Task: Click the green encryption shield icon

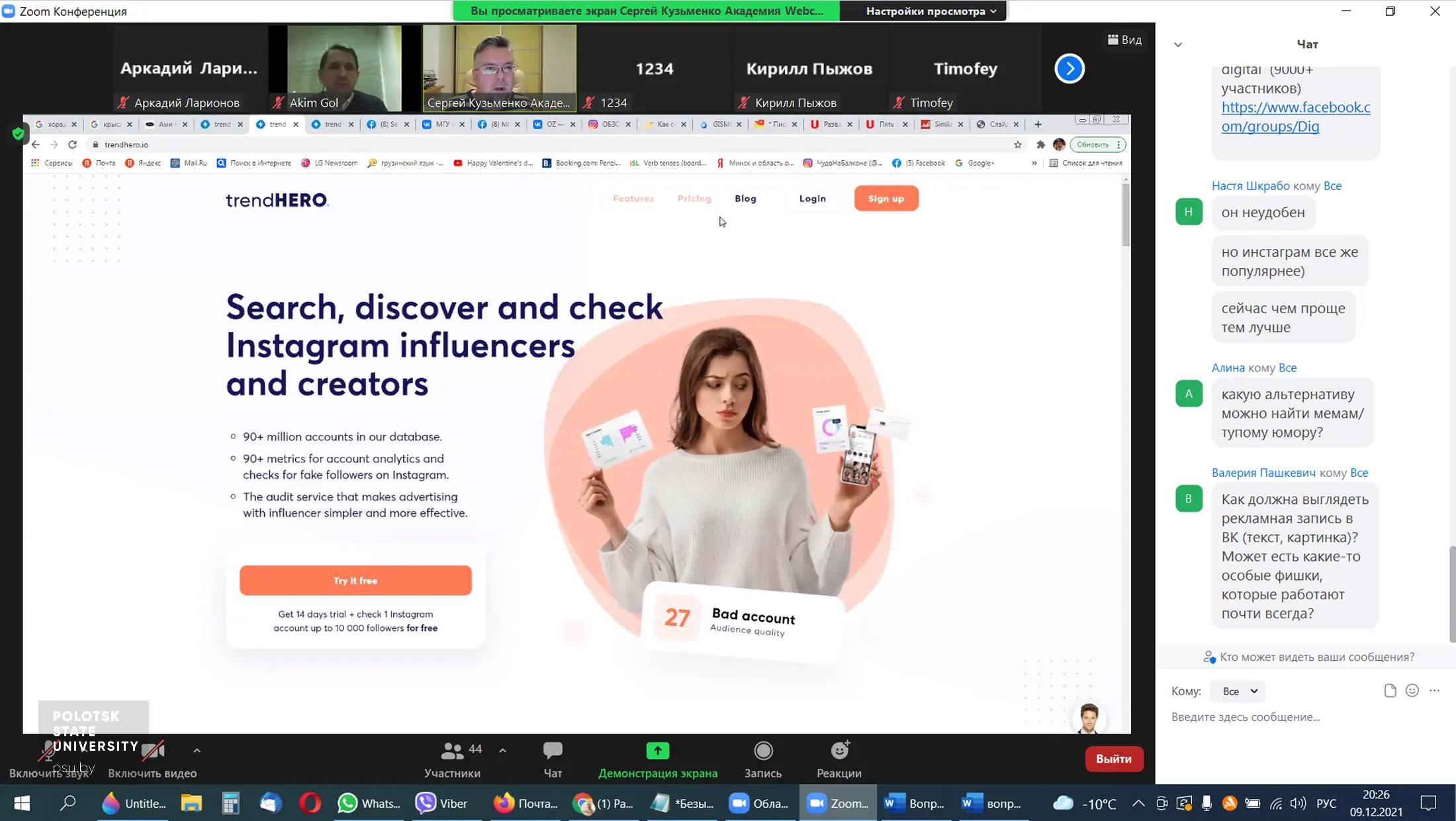Action: point(19,134)
